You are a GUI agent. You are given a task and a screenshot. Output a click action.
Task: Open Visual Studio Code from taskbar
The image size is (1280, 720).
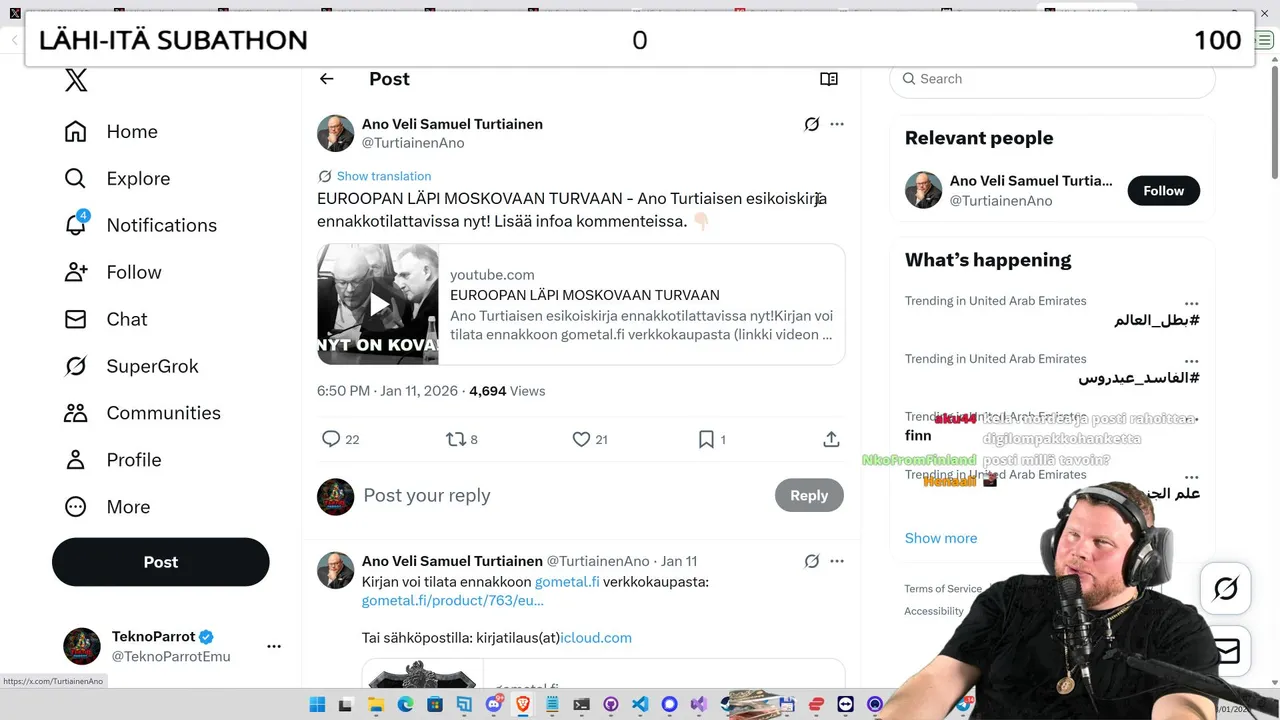tap(640, 705)
